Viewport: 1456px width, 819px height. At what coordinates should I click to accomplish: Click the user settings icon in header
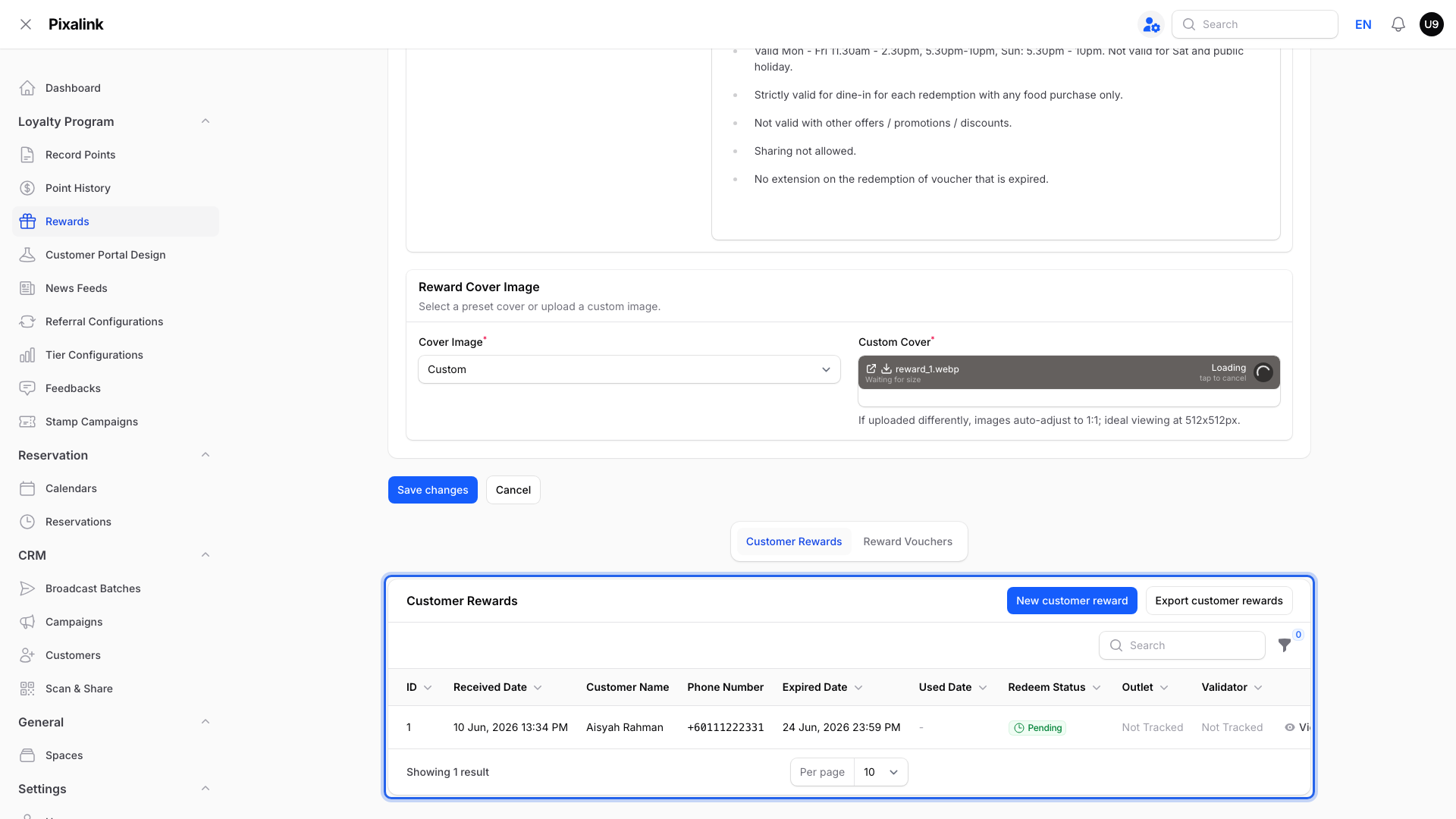tap(1151, 24)
